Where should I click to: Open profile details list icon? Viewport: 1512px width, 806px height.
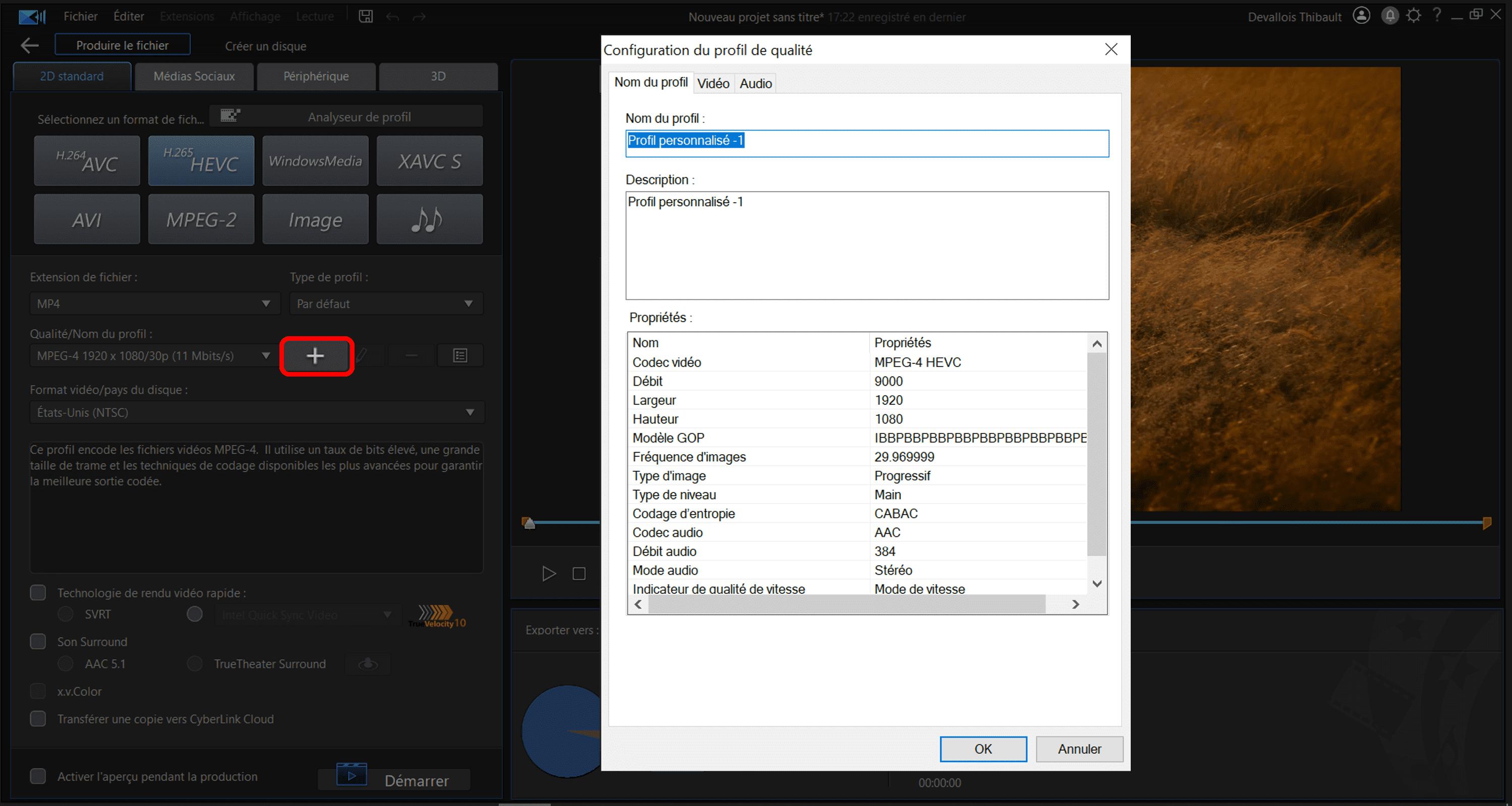pos(460,355)
